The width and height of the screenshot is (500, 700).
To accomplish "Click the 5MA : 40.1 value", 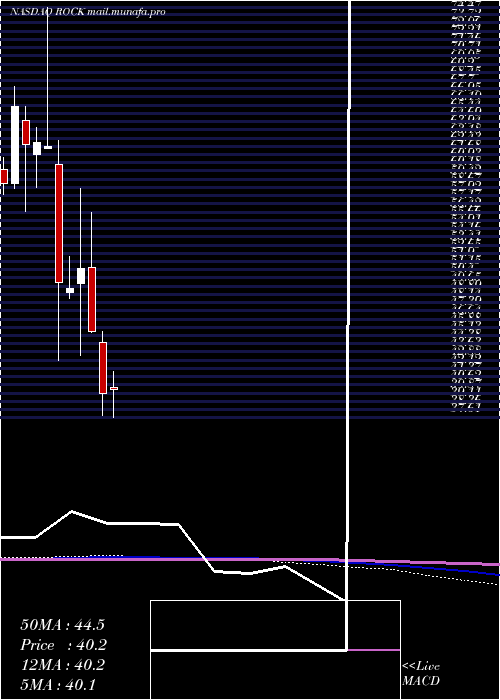I will click(58, 684).
